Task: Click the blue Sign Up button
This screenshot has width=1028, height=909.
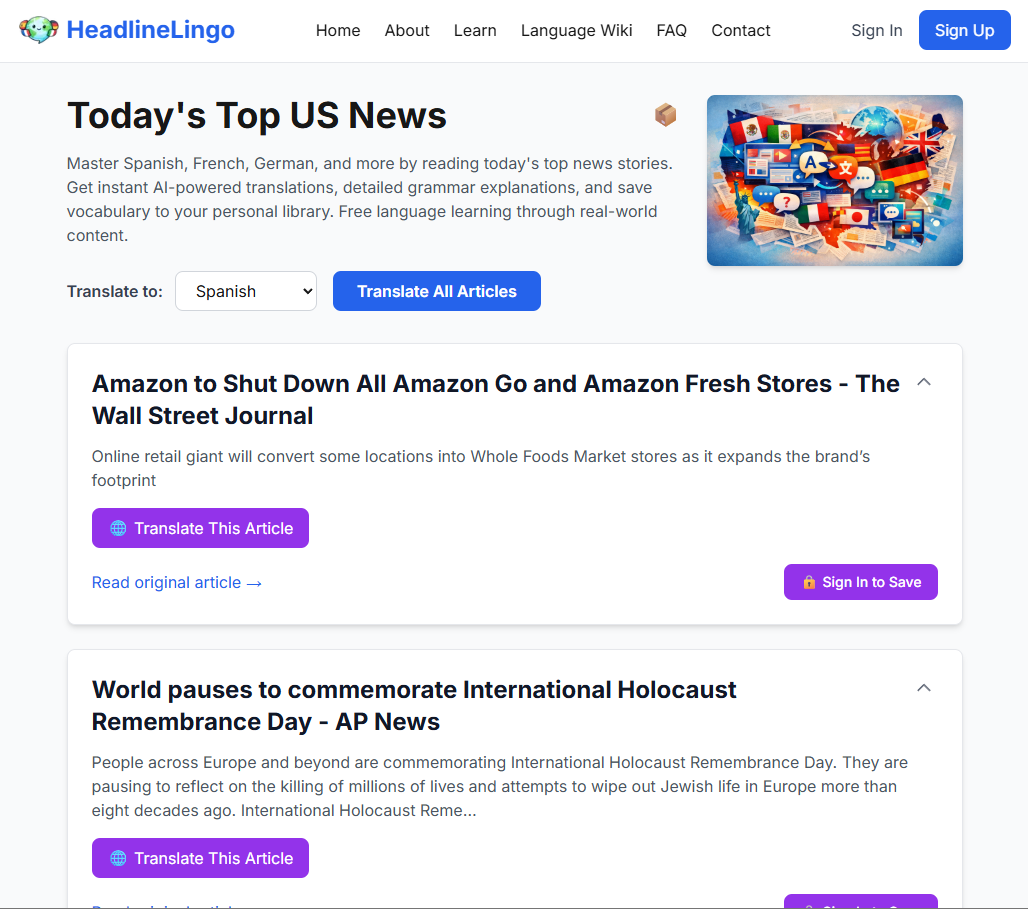Action: click(964, 30)
